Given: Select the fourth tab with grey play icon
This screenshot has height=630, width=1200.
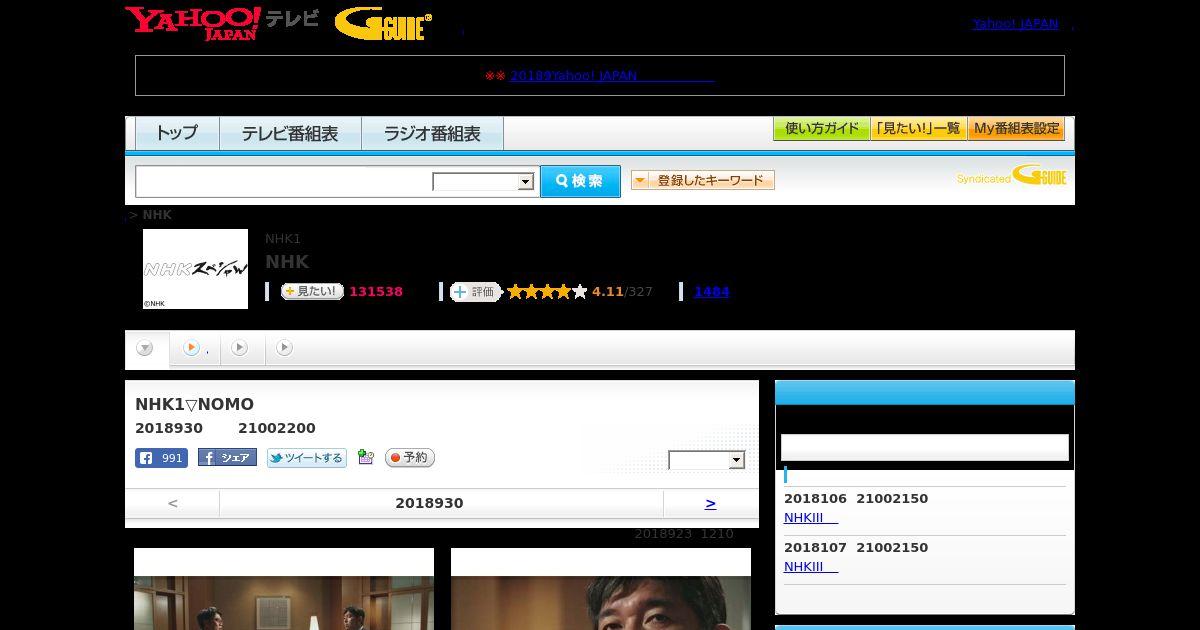Looking at the screenshot, I should click(285, 348).
